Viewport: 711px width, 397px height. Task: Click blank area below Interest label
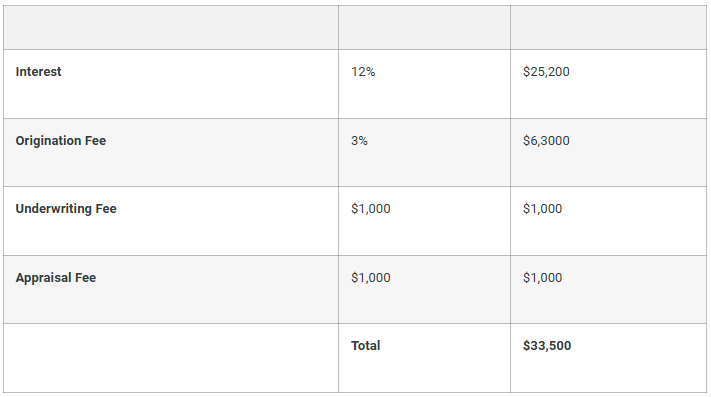[170, 99]
